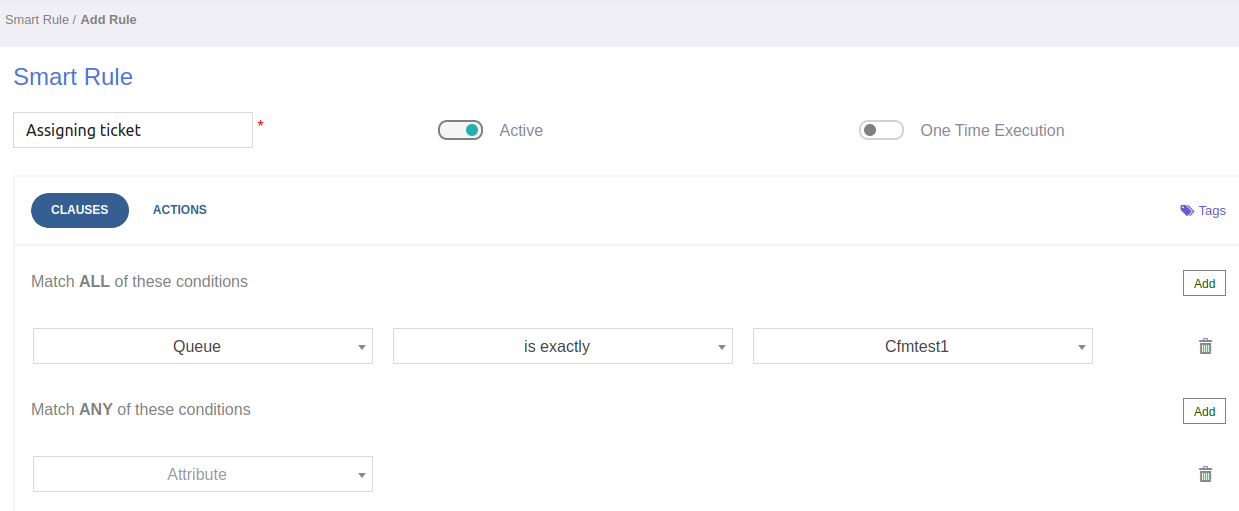This screenshot has height=511, width=1239.
Task: Delete the Queue condition row via its trash icon
Action: pyautogui.click(x=1205, y=346)
